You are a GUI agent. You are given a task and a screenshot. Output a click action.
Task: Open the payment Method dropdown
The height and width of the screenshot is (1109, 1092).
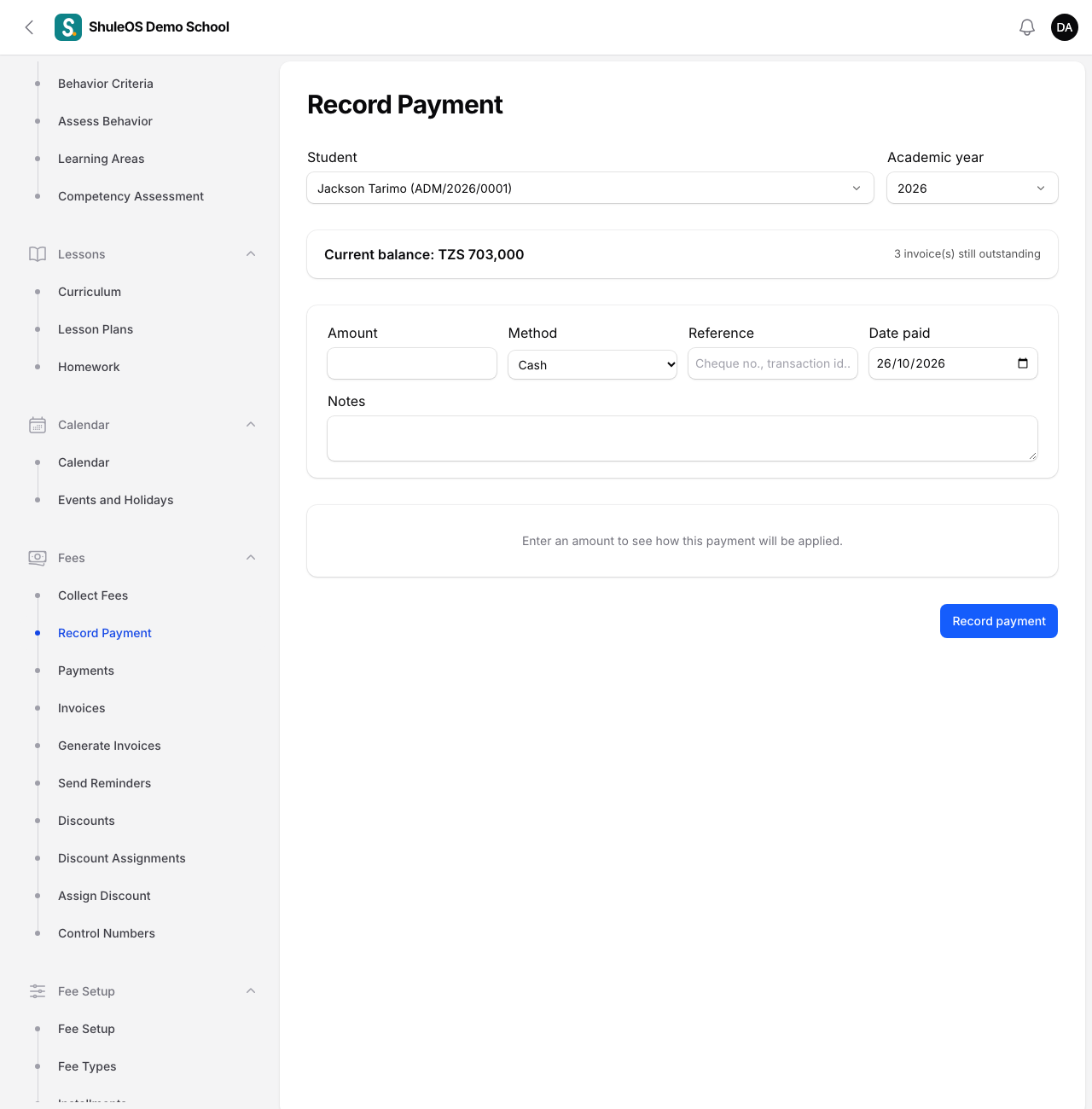593,365
